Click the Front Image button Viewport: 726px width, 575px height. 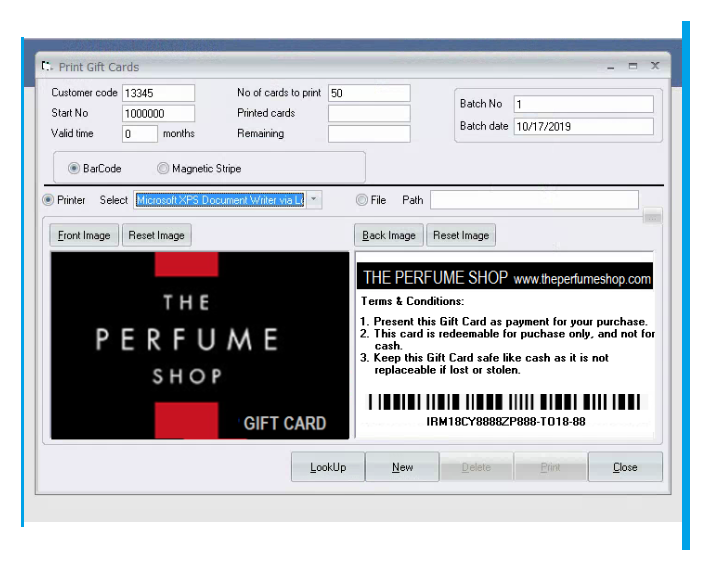coord(84,236)
